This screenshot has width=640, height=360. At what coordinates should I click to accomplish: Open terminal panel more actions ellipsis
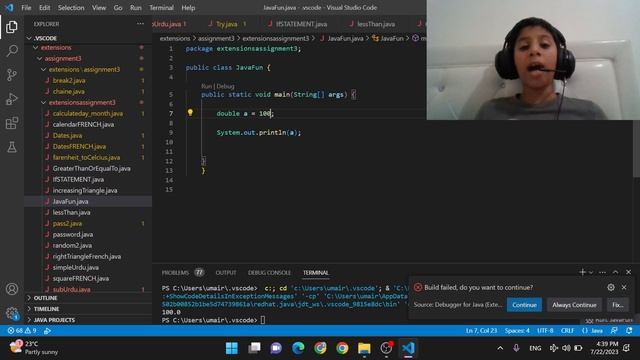602,272
